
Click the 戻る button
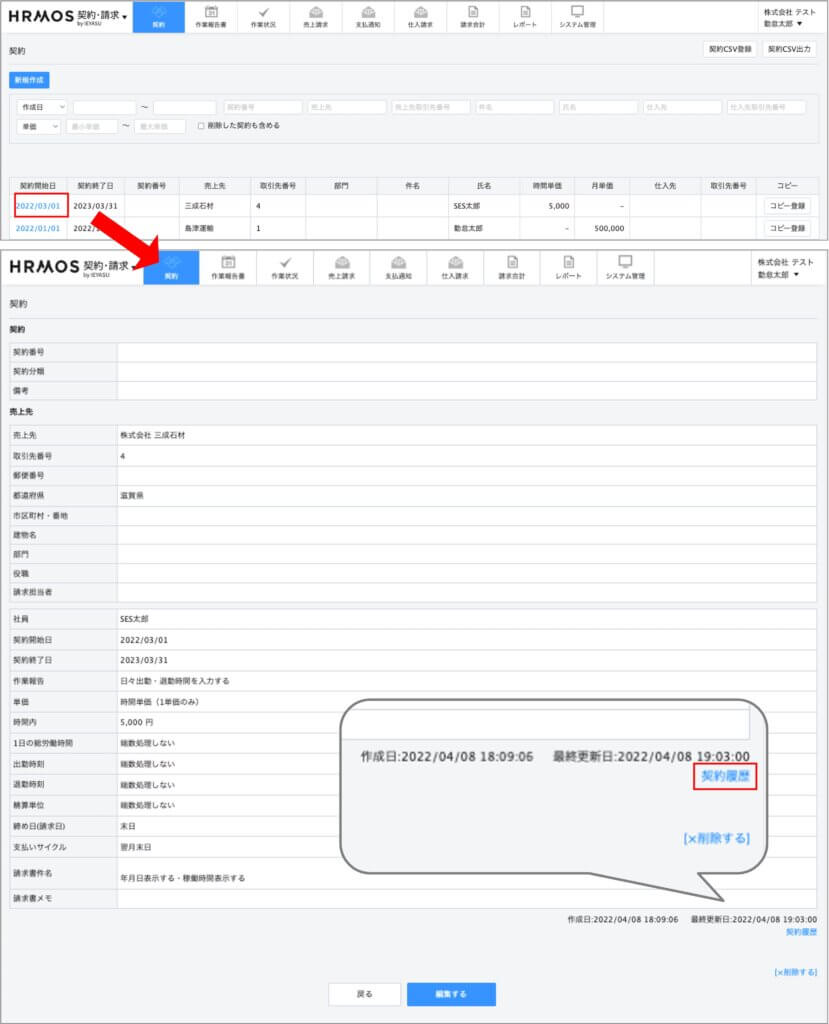click(x=364, y=994)
